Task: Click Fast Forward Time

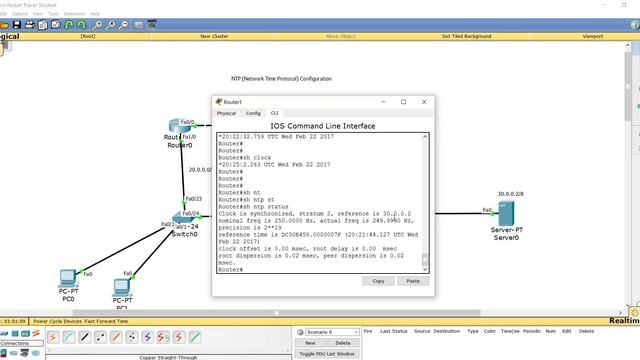Action: click(x=106, y=321)
